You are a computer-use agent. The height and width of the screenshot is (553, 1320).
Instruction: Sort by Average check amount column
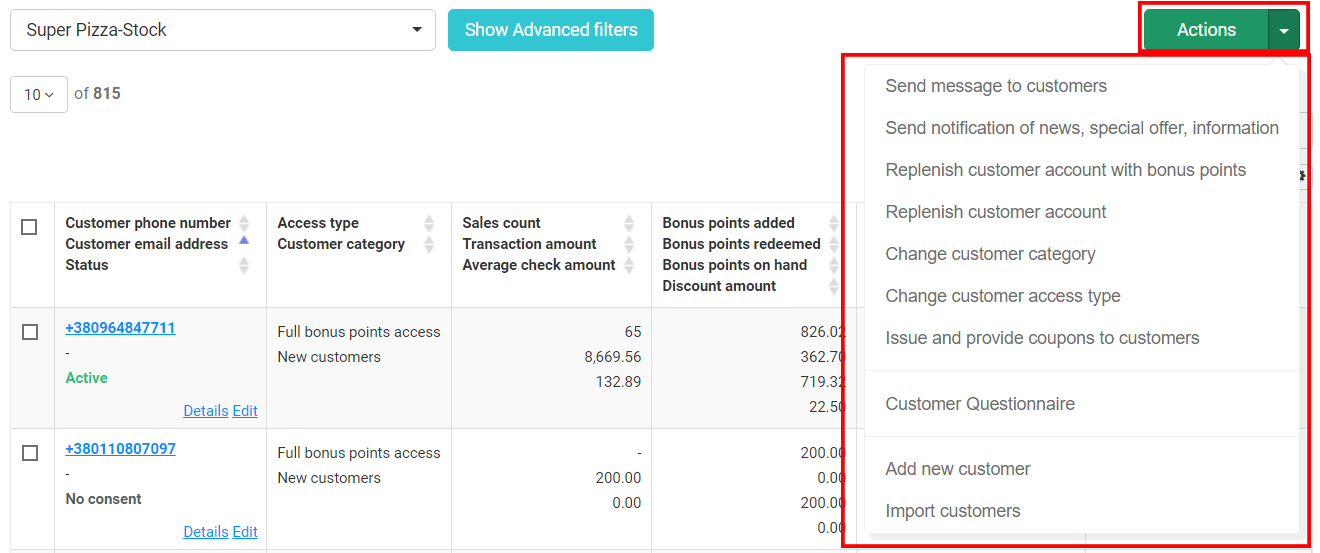pyautogui.click(x=629, y=265)
